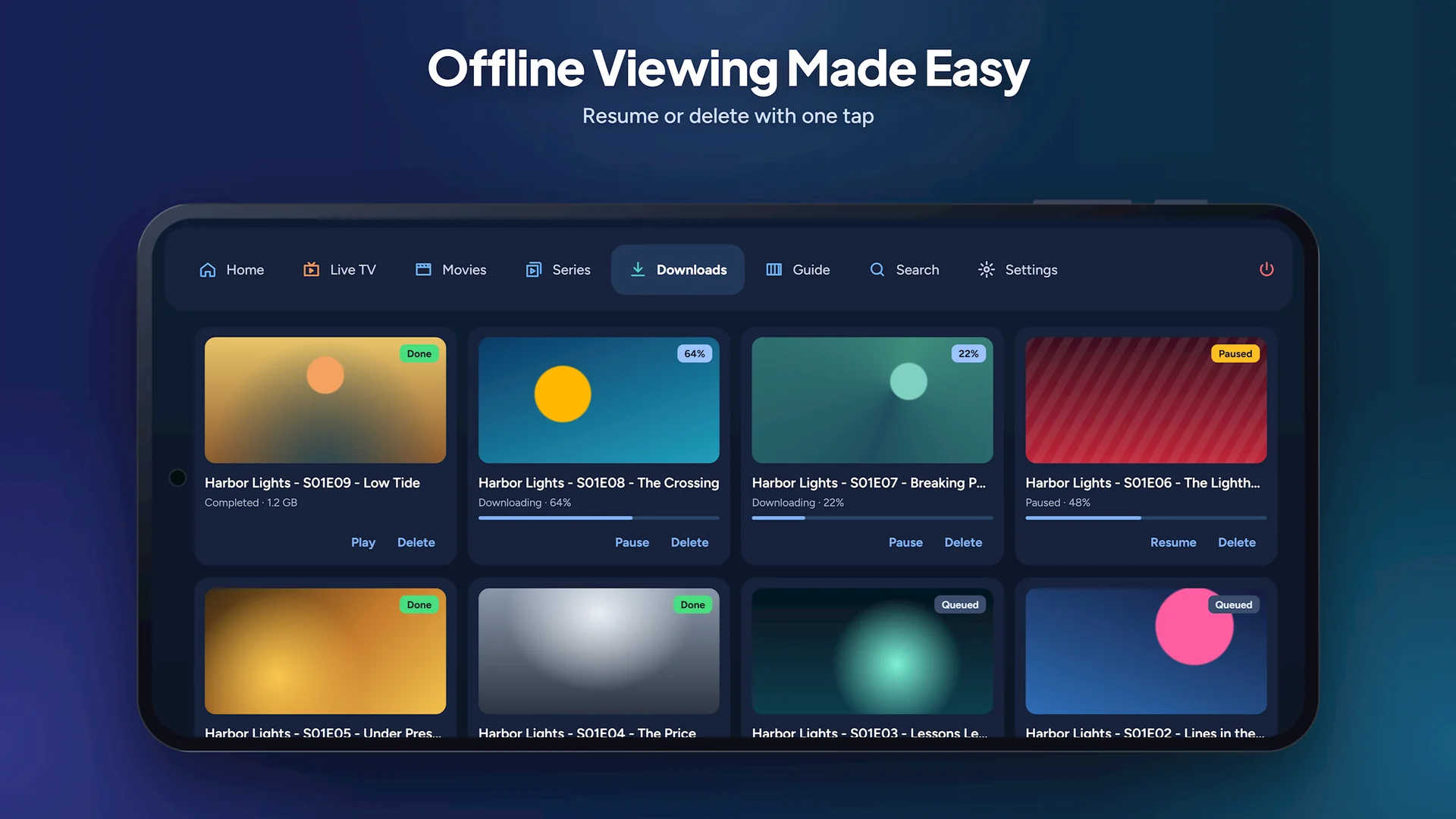Viewport: 1456px width, 819px height.
Task: Click the red power icon
Action: [1266, 269]
